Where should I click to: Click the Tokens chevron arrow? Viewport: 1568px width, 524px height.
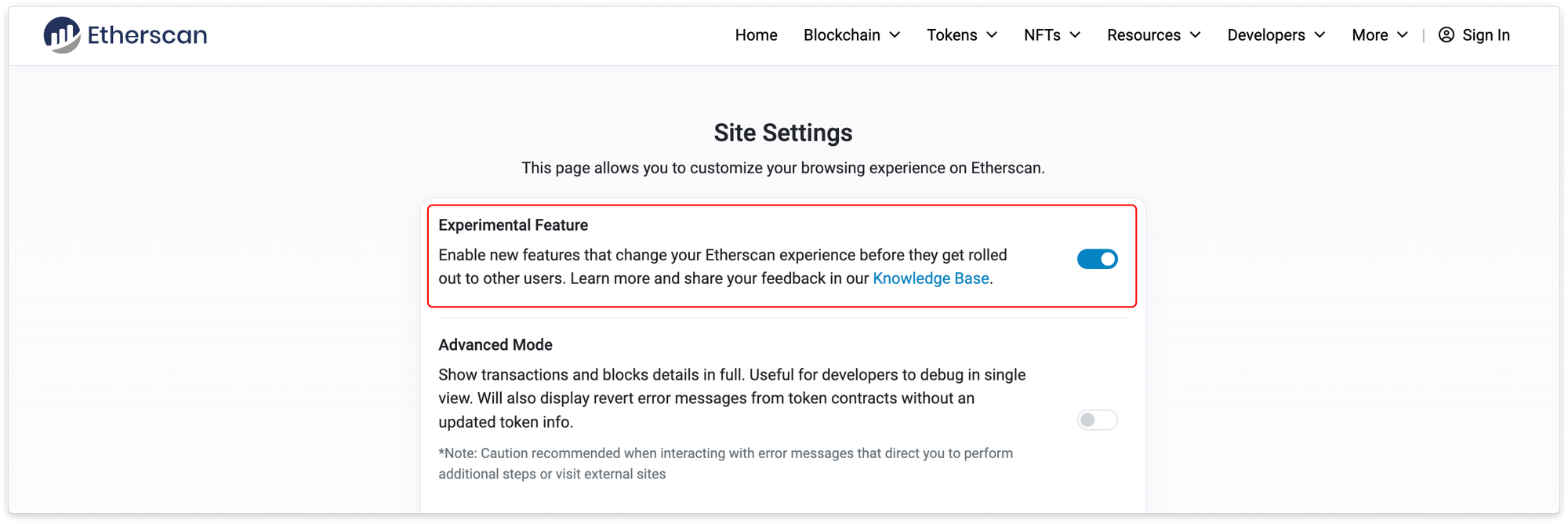point(992,35)
